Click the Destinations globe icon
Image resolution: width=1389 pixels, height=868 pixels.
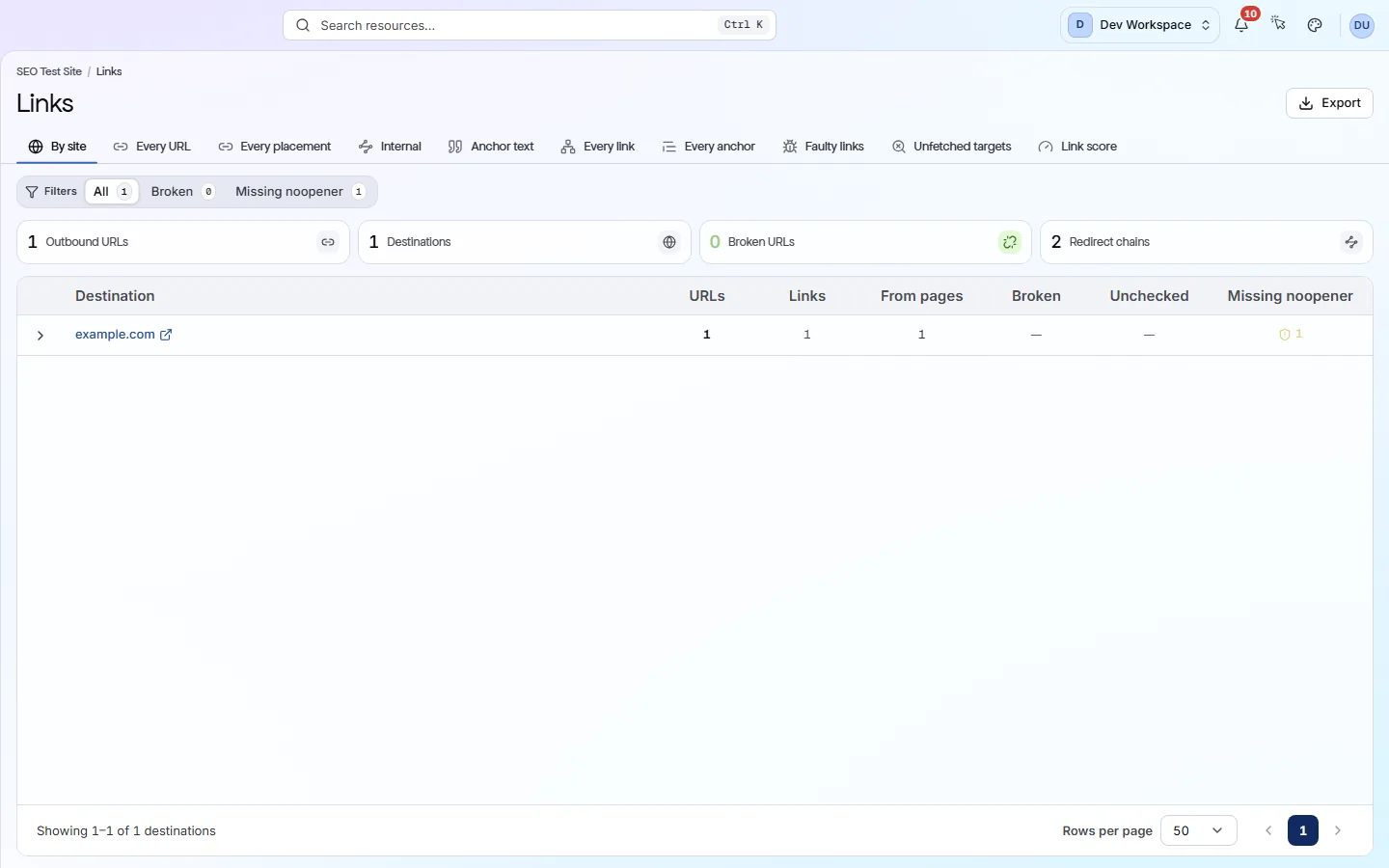pyautogui.click(x=669, y=242)
